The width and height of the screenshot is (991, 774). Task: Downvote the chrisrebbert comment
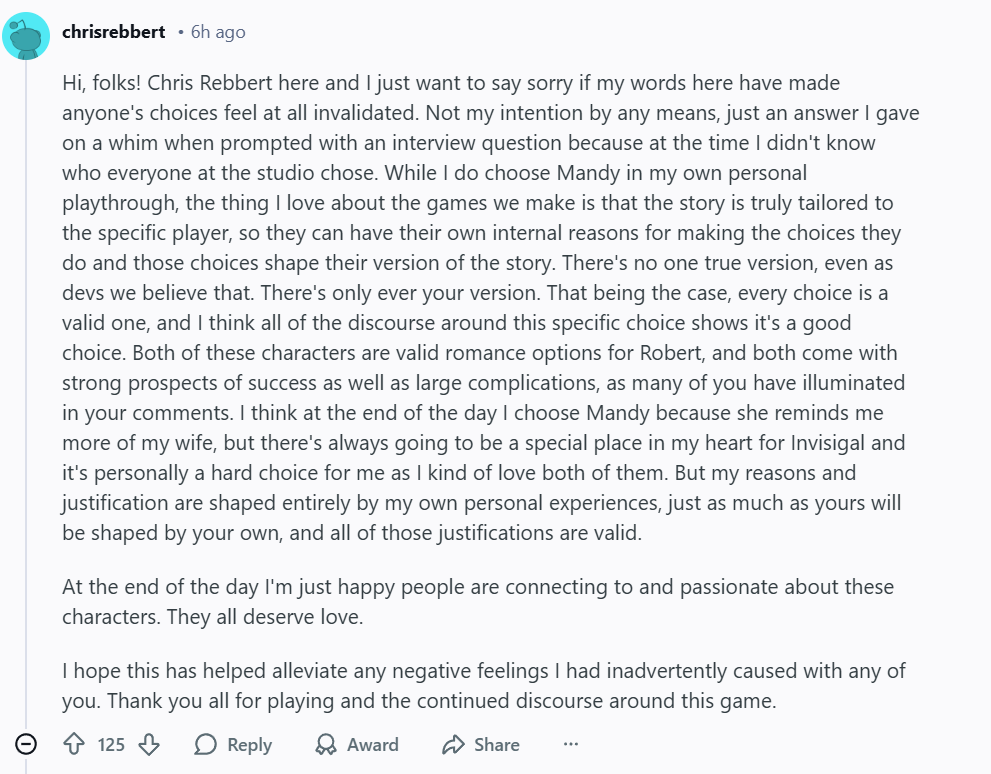pos(149,744)
